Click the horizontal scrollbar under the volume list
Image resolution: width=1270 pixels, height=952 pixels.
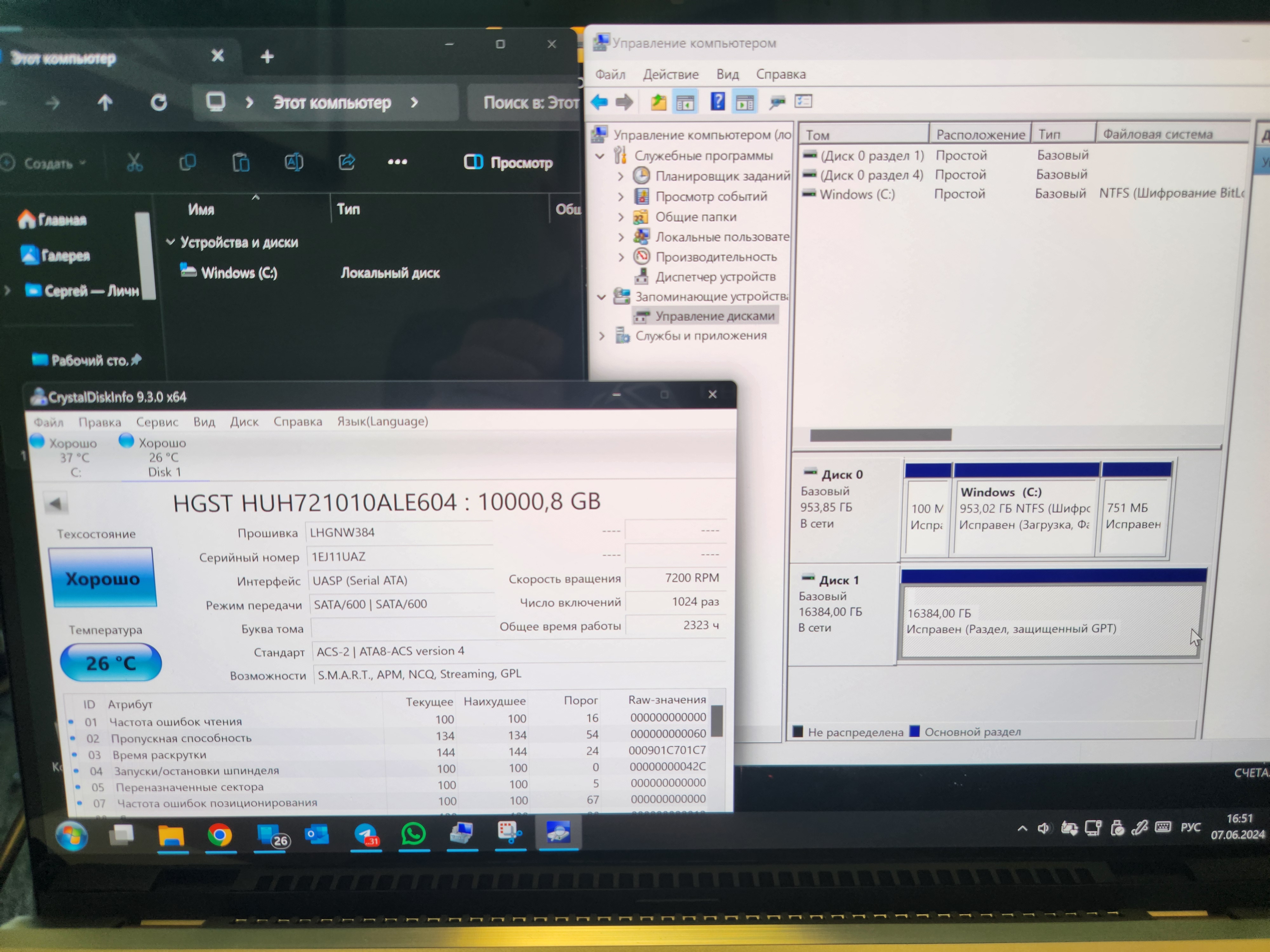(x=880, y=436)
